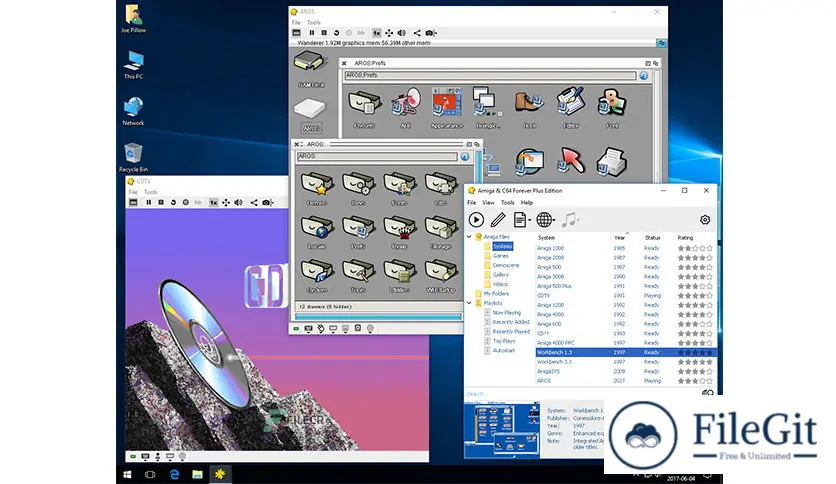
Task: Open the settings gear in Amiga Forever
Action: pos(705,220)
